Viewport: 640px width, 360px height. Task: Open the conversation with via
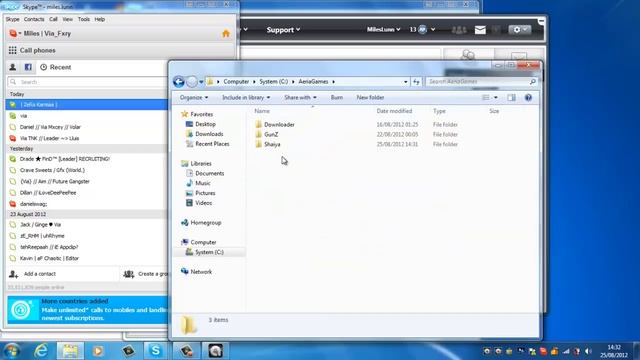(87, 116)
